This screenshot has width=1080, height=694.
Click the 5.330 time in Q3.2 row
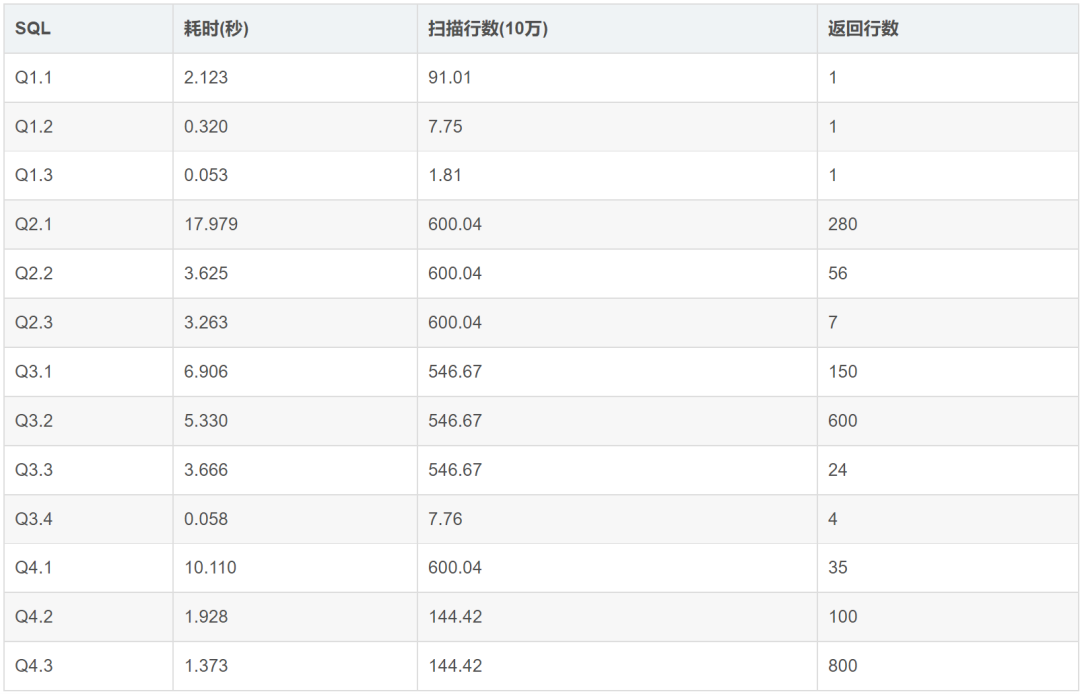[206, 421]
